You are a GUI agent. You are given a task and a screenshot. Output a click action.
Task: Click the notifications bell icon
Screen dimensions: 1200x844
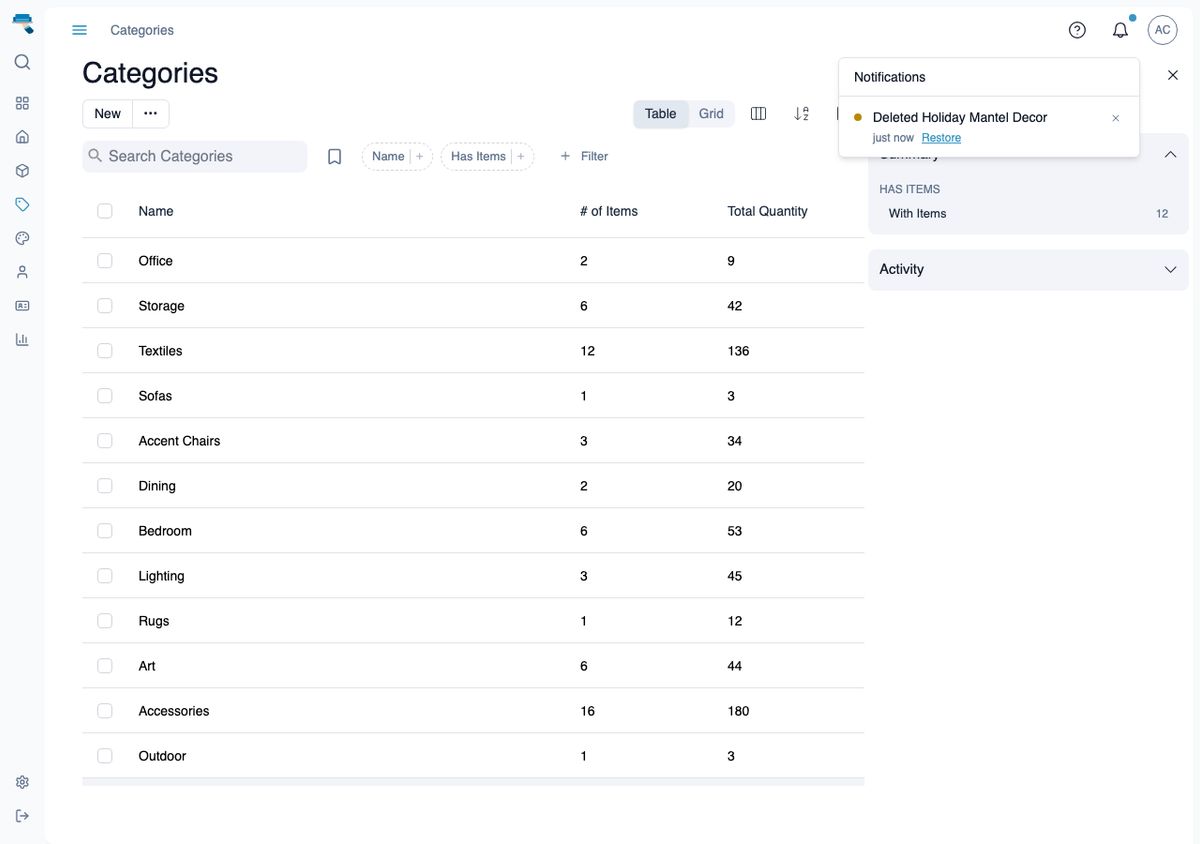pos(1120,30)
